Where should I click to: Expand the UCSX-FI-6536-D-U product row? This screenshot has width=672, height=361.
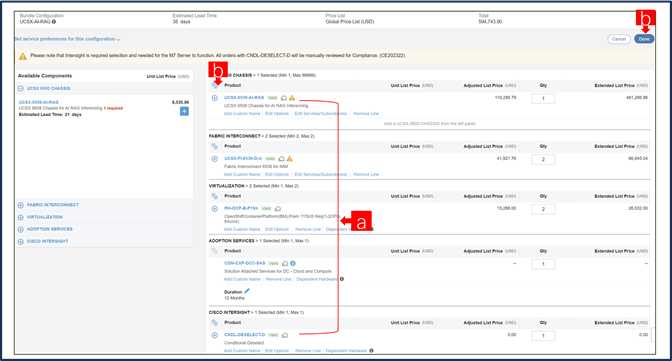[215, 159]
